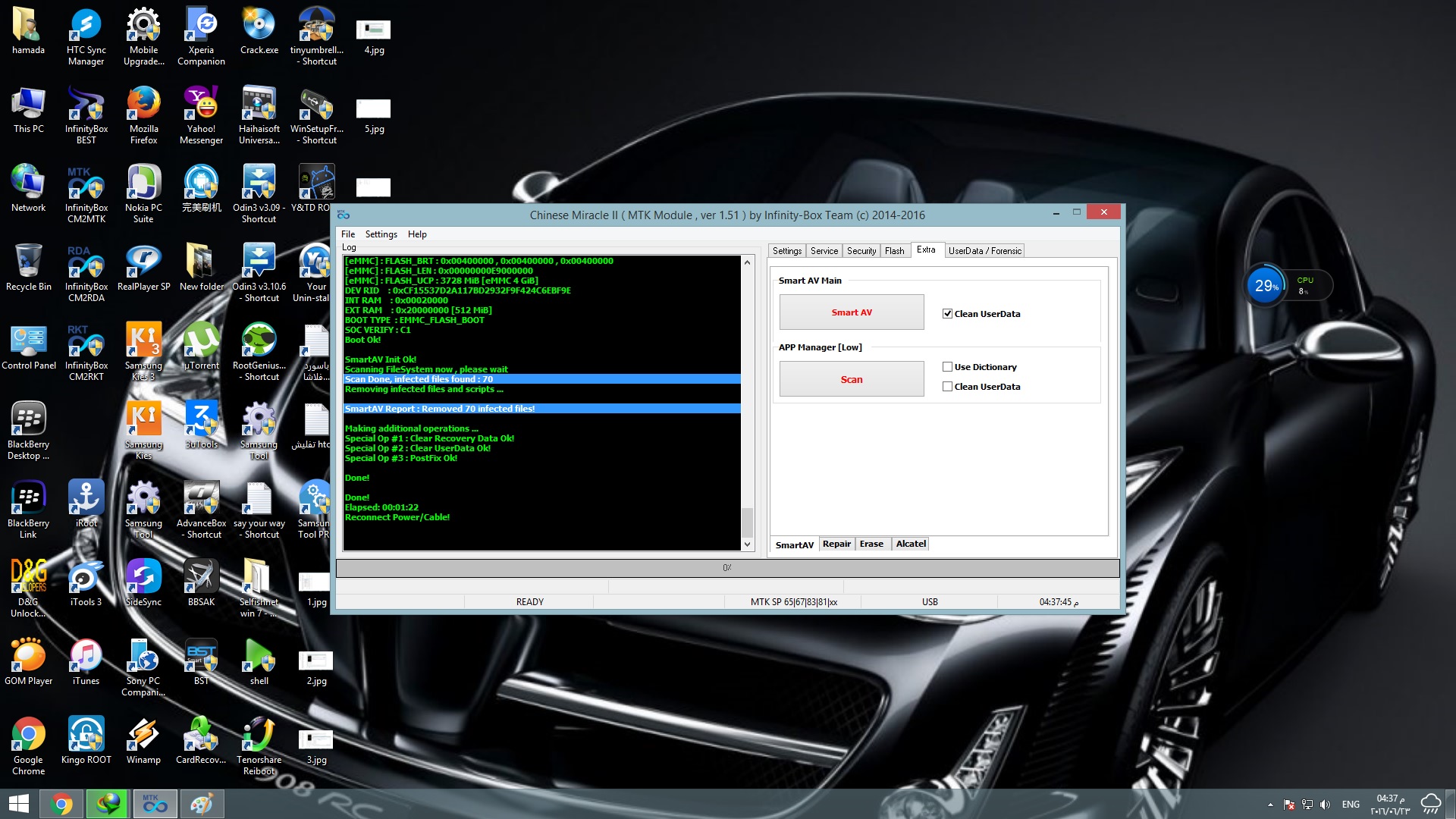
Task: Open SideSync desktop icon
Action: tap(143, 582)
